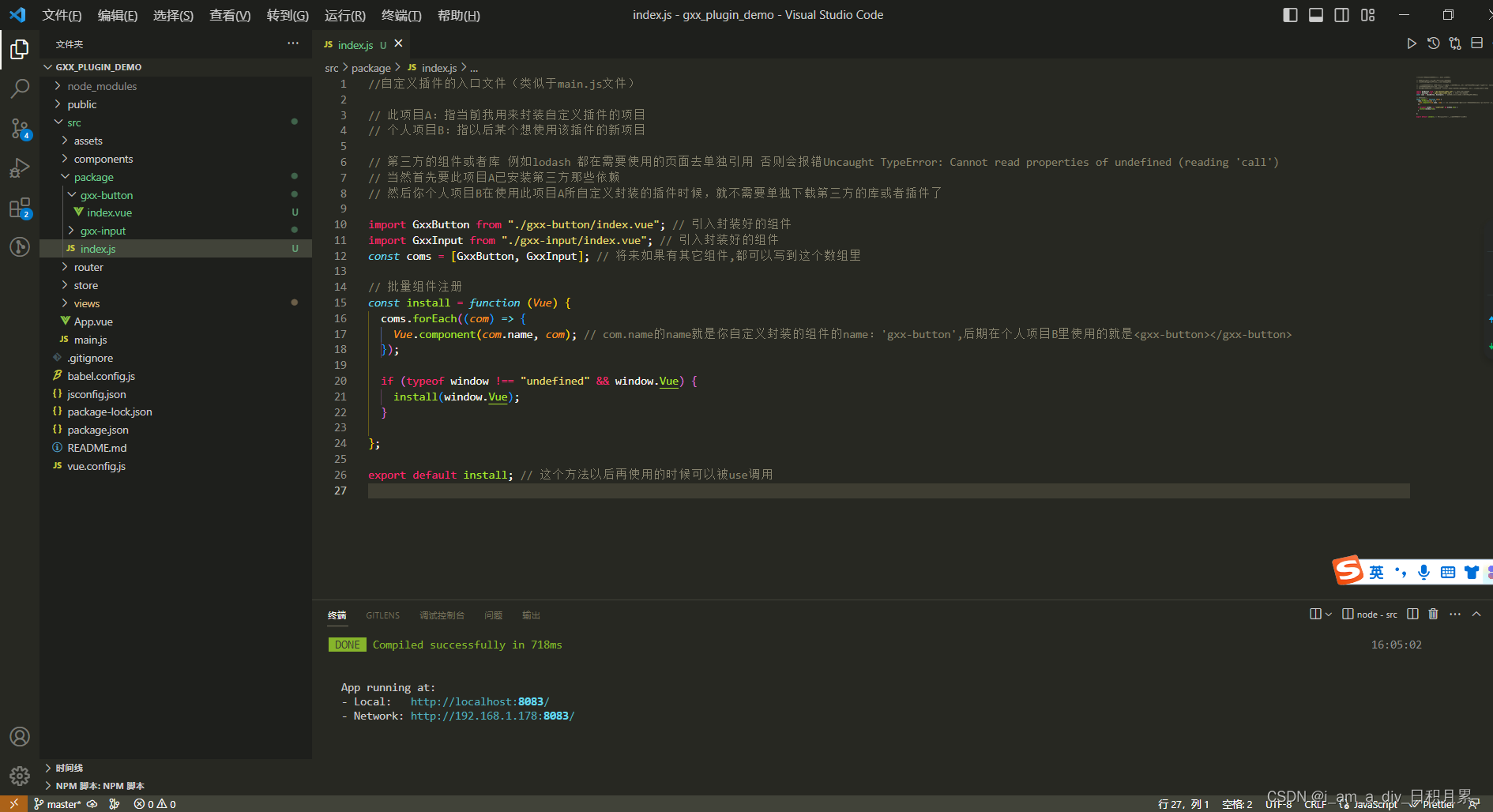Image resolution: width=1493 pixels, height=812 pixels.
Task: Open the 文件(F) menu
Action: [62, 15]
